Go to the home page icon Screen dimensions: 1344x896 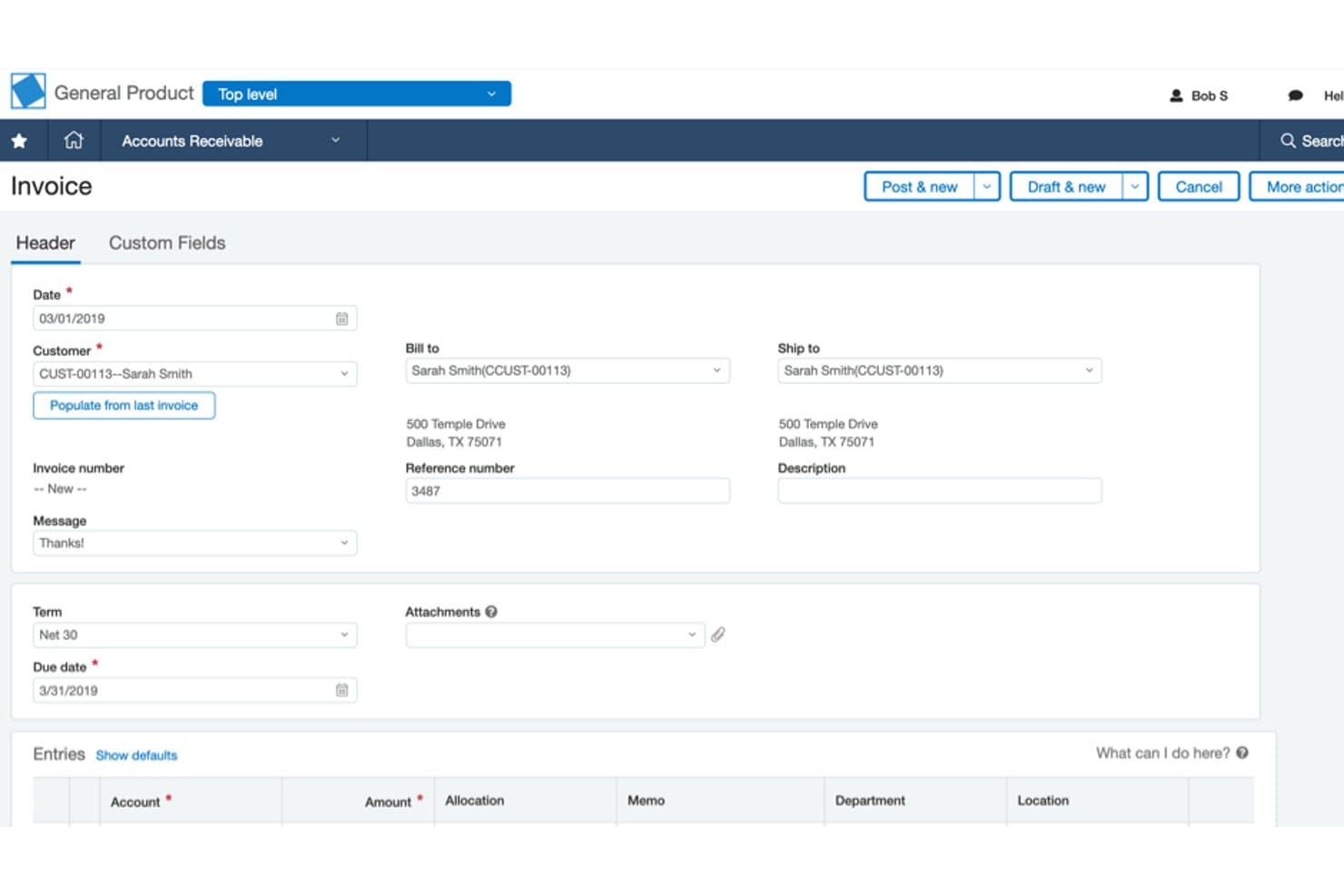pyautogui.click(x=74, y=140)
